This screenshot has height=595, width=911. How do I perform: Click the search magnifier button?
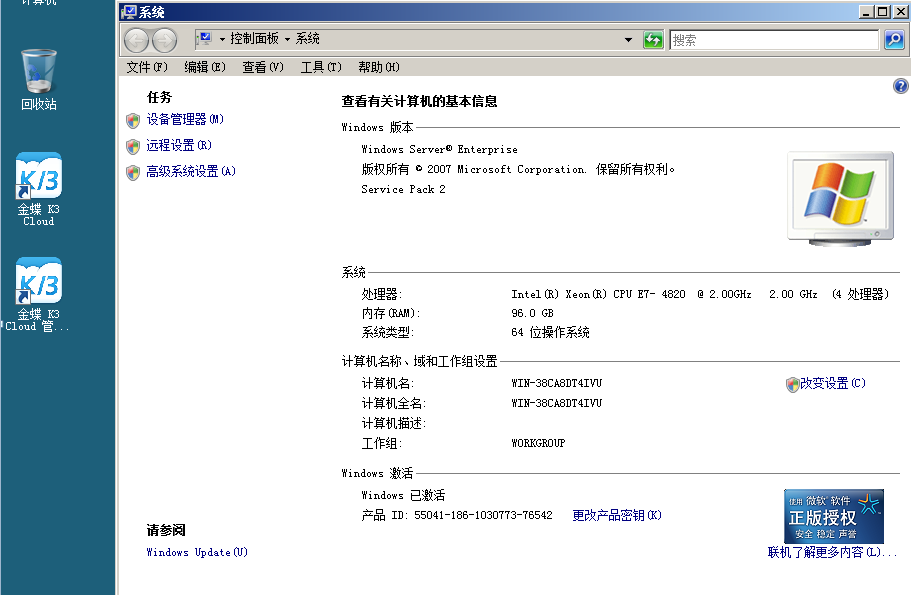point(894,40)
